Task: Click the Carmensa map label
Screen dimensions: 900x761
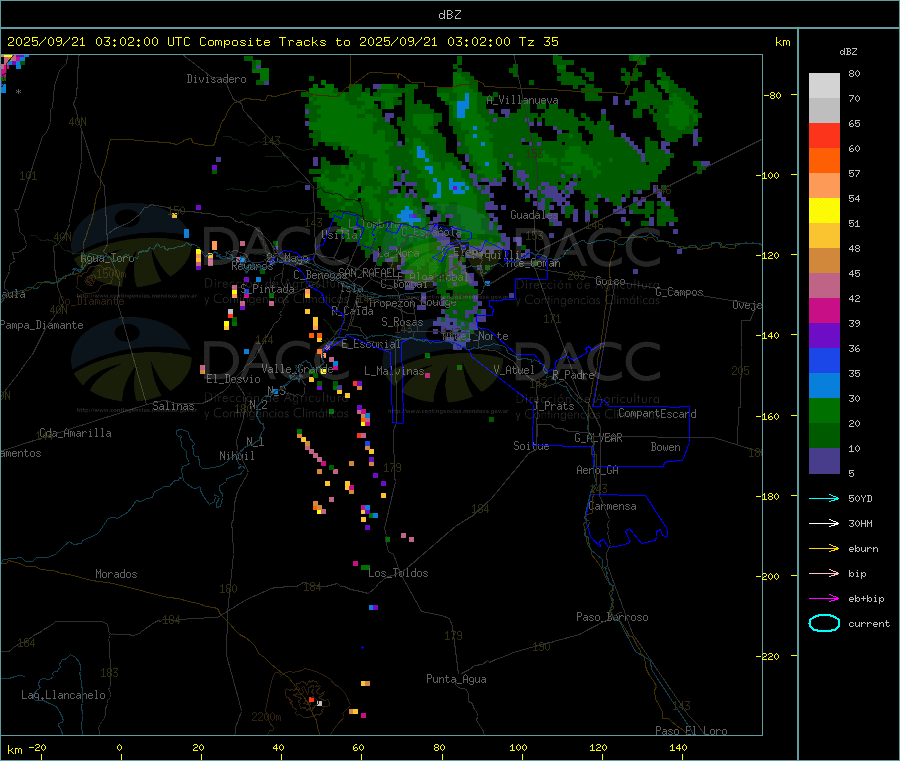Action: (x=612, y=506)
